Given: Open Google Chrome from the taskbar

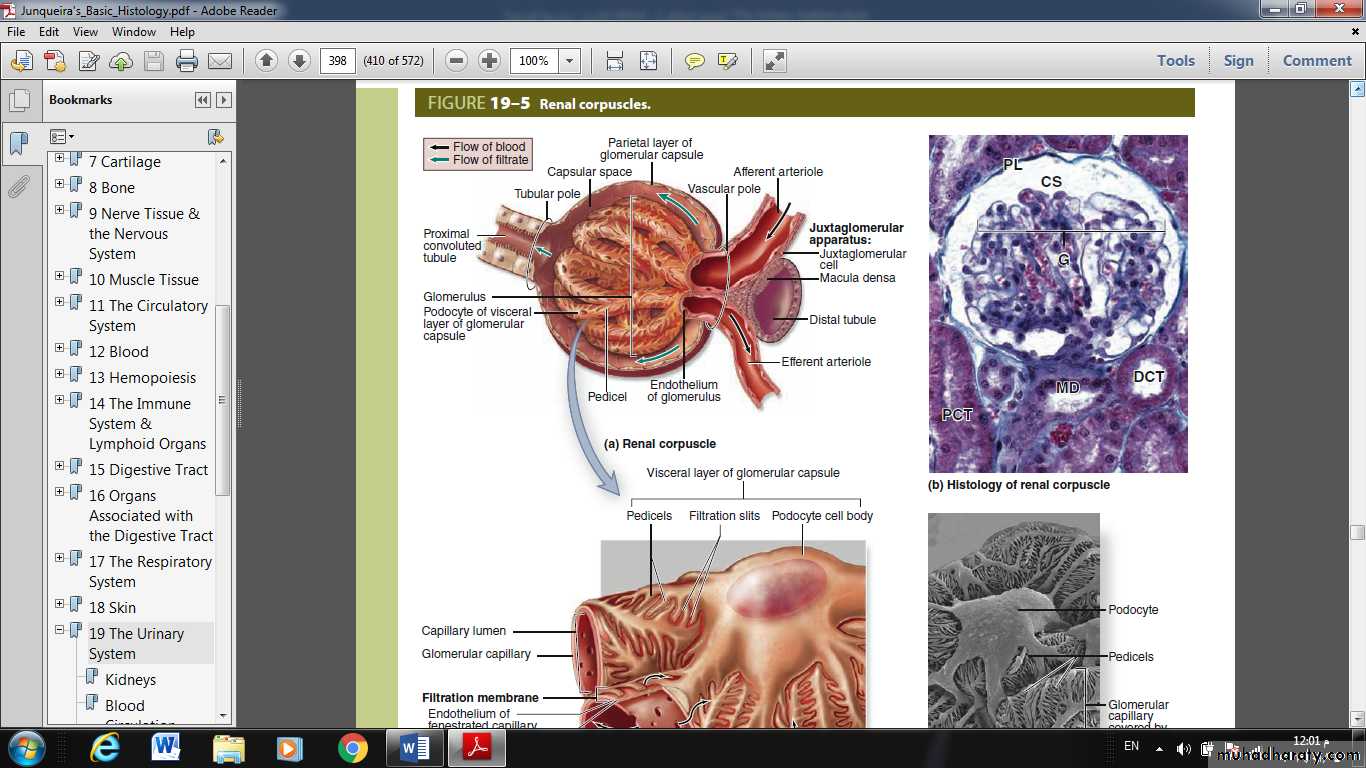Looking at the screenshot, I should click(x=352, y=748).
